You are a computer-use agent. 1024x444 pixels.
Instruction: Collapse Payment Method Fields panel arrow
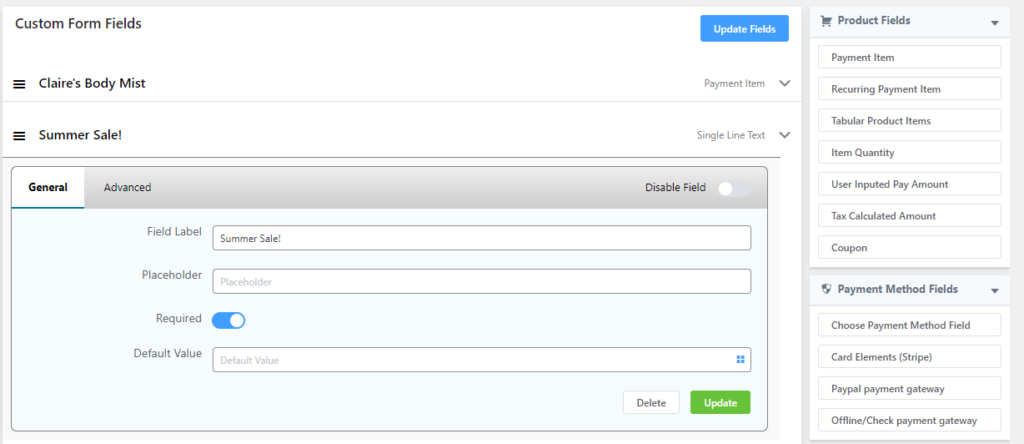994,291
